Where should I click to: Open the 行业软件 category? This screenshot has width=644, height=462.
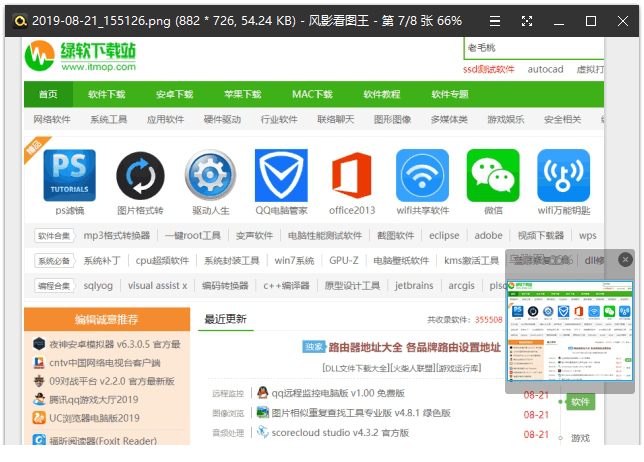(279, 120)
